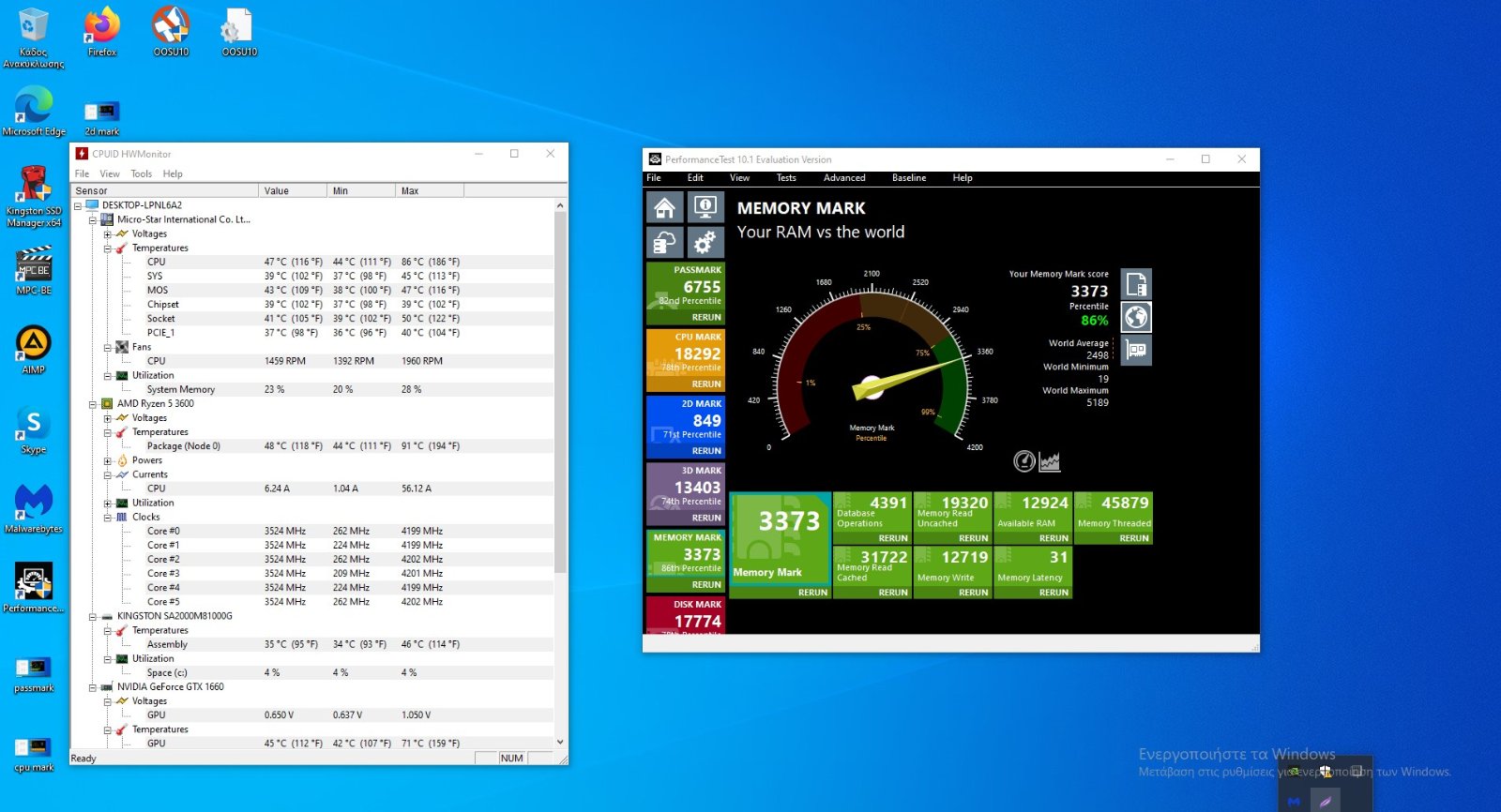The height and width of the screenshot is (812, 1501).
Task: Select the PerformanceTest desktop shortcut
Action: coord(34,588)
